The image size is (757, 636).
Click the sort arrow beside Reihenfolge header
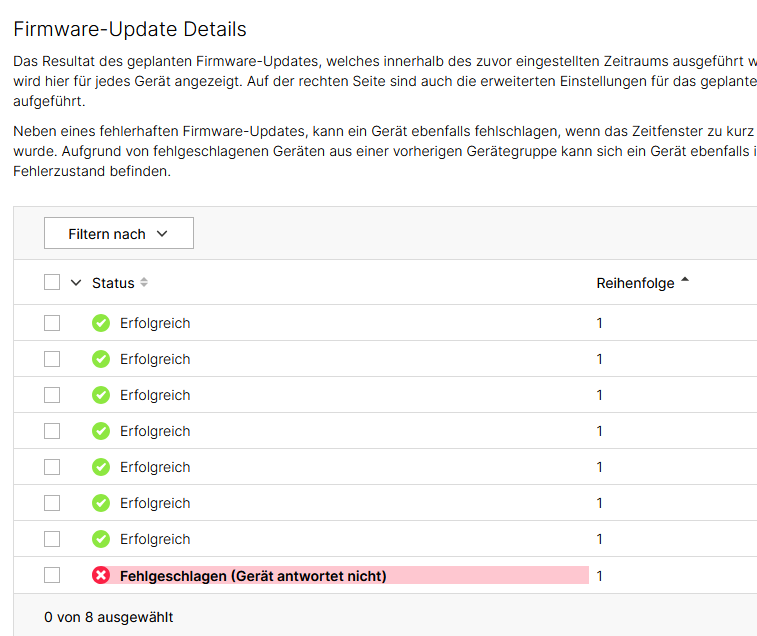pos(685,282)
